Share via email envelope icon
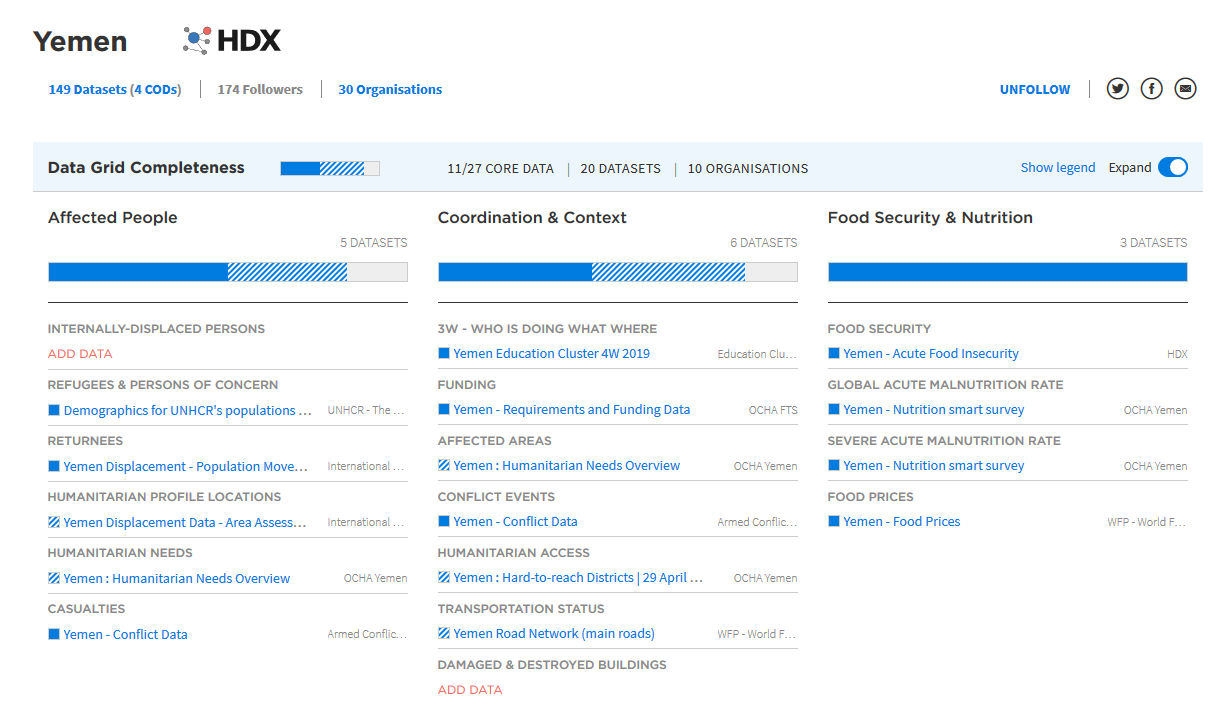Screen dimensions: 1222x727 tap(1185, 89)
